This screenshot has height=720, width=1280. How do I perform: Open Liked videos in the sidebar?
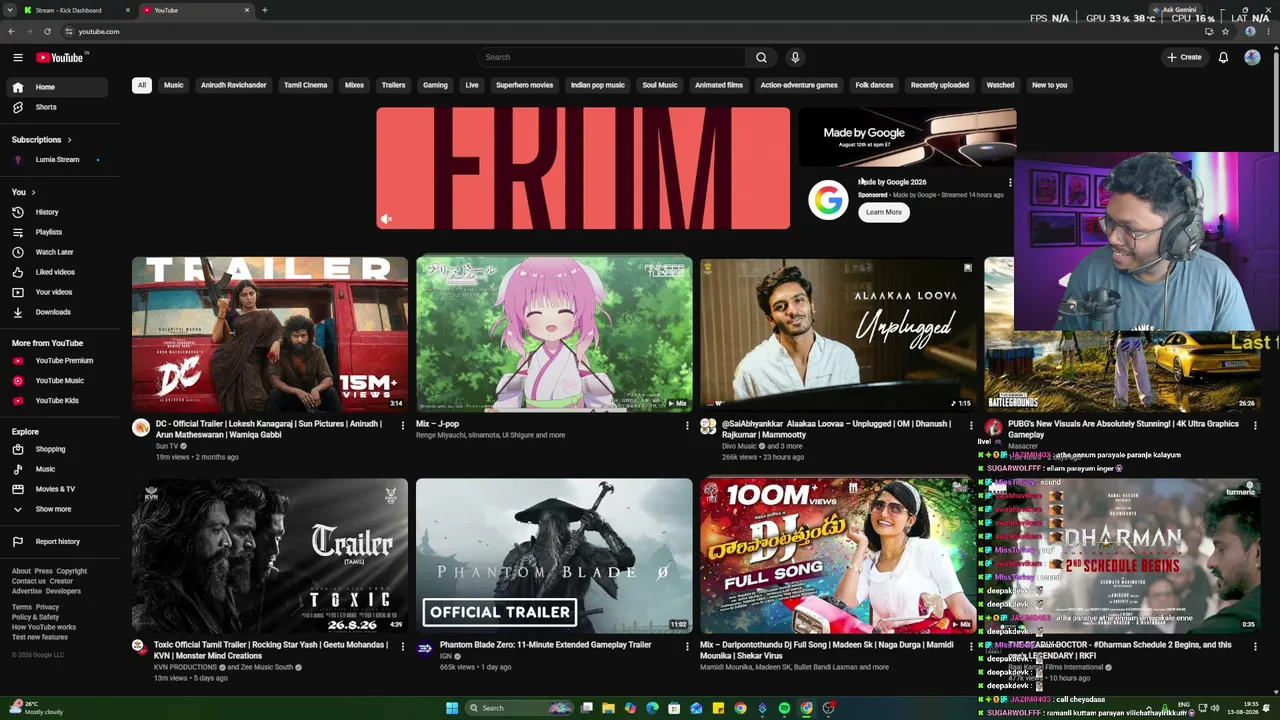click(56, 272)
